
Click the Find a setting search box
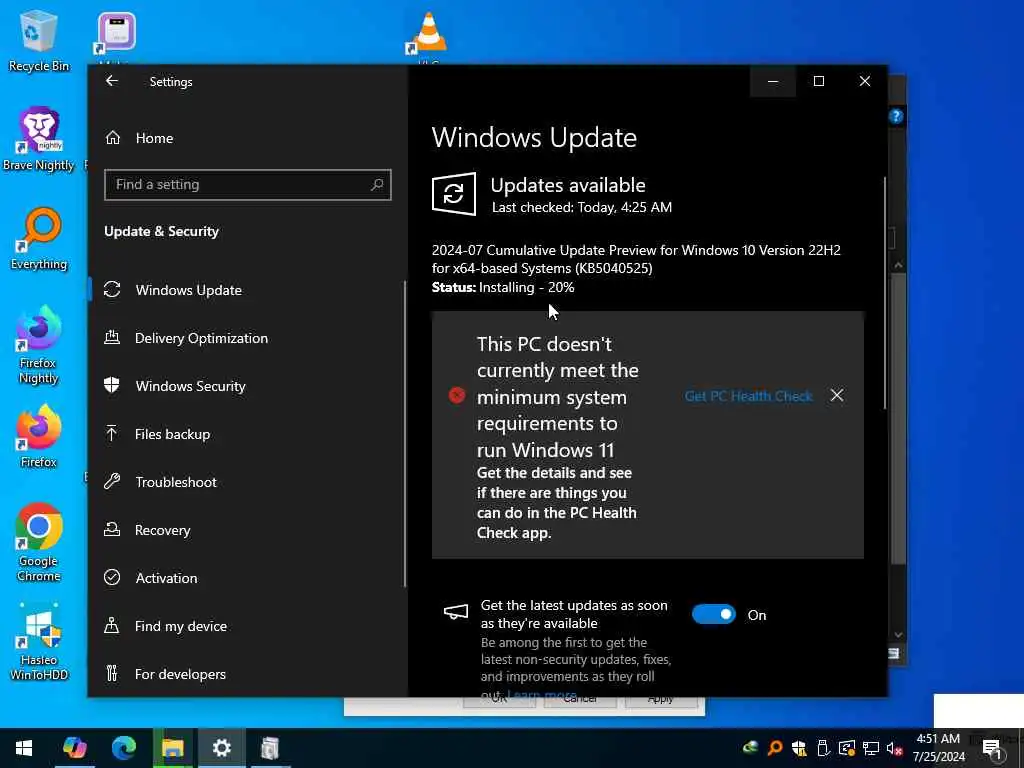[x=248, y=185]
